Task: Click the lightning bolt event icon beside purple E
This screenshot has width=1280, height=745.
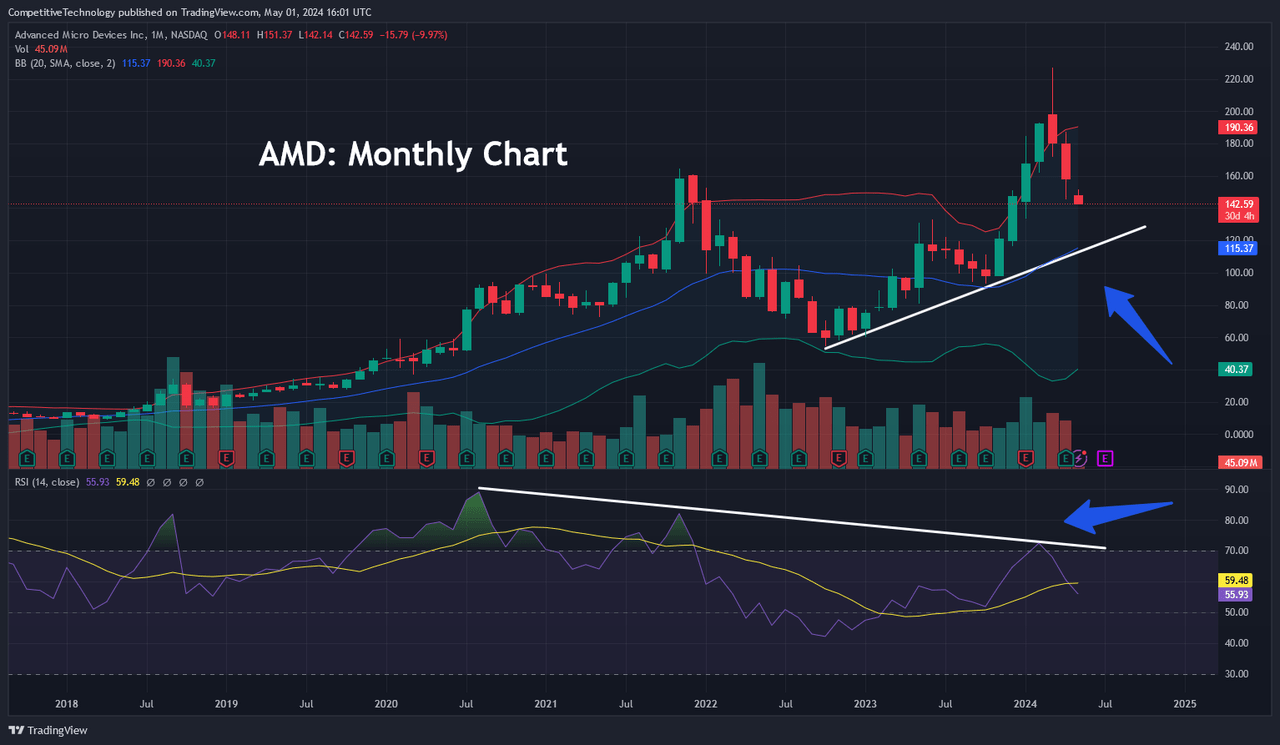Action: (x=1079, y=458)
